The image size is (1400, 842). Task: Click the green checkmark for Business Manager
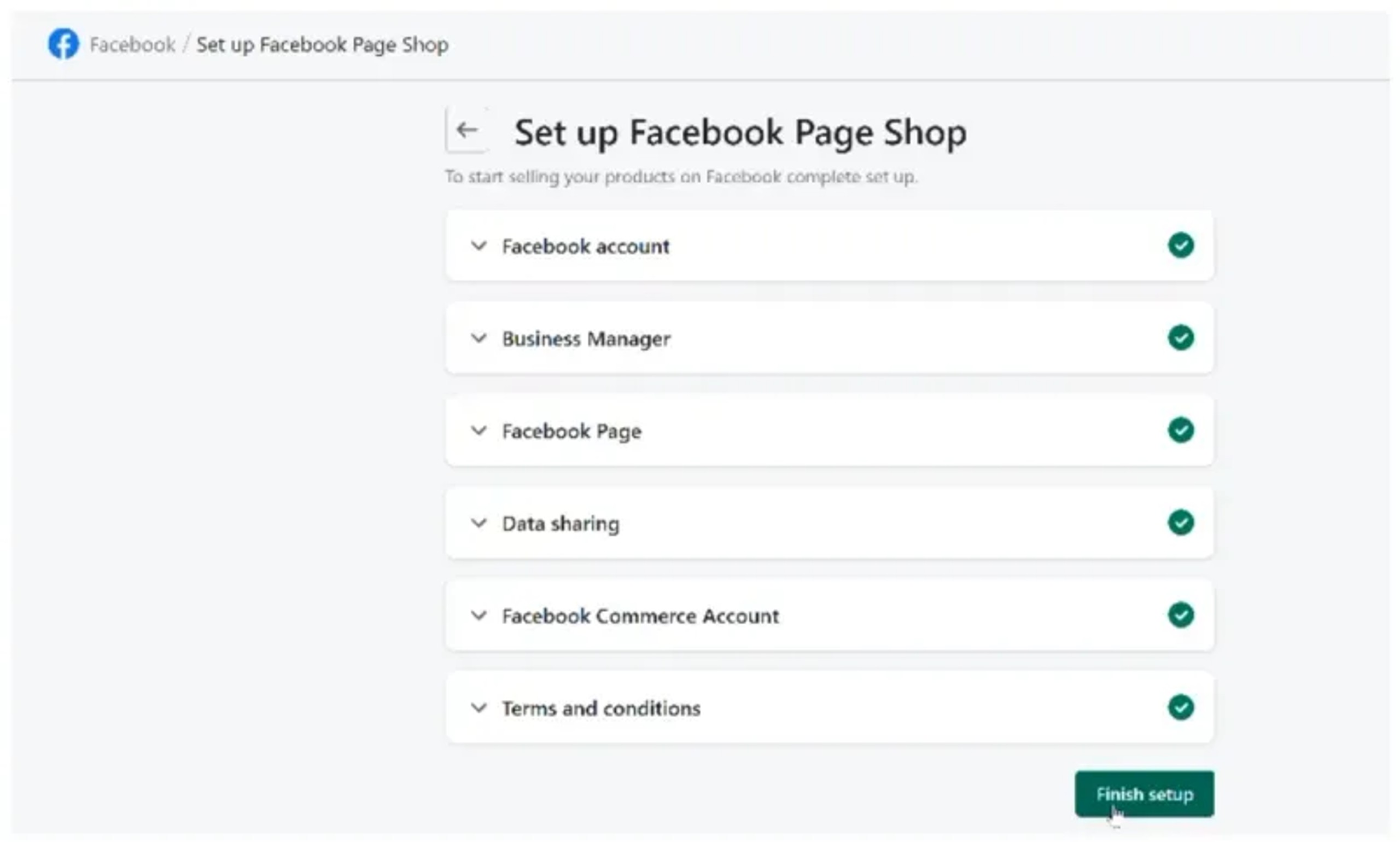(x=1181, y=338)
